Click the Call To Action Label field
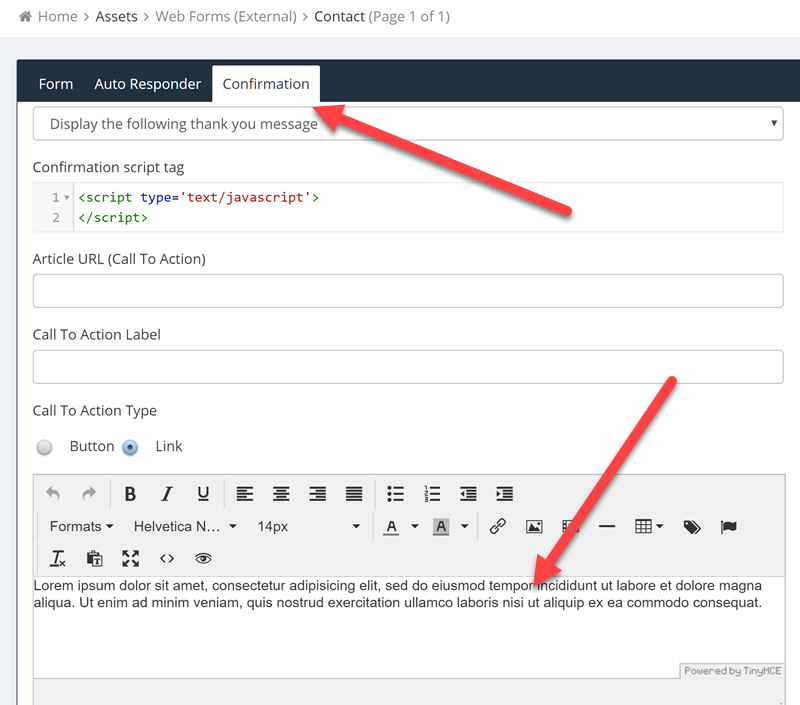Image resolution: width=800 pixels, height=705 pixels. 408,367
